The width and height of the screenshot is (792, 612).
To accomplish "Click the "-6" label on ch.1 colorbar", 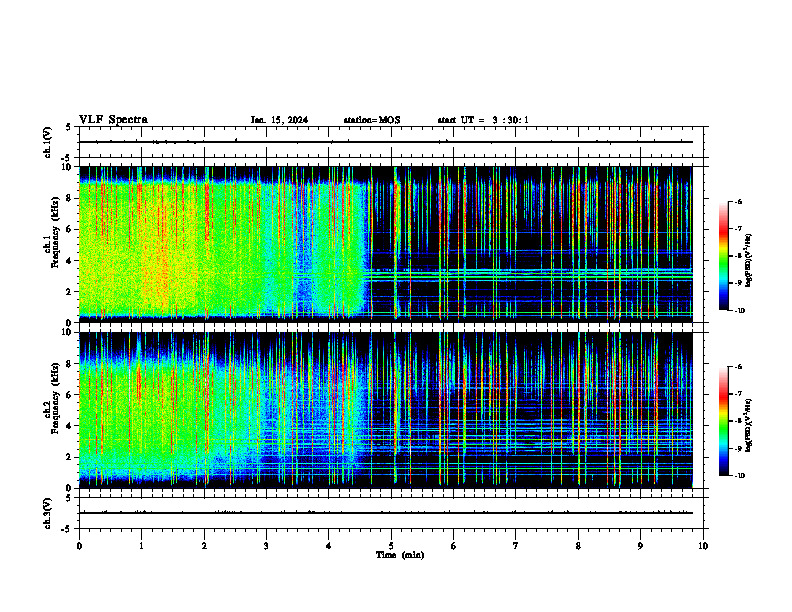I will (x=738, y=202).
